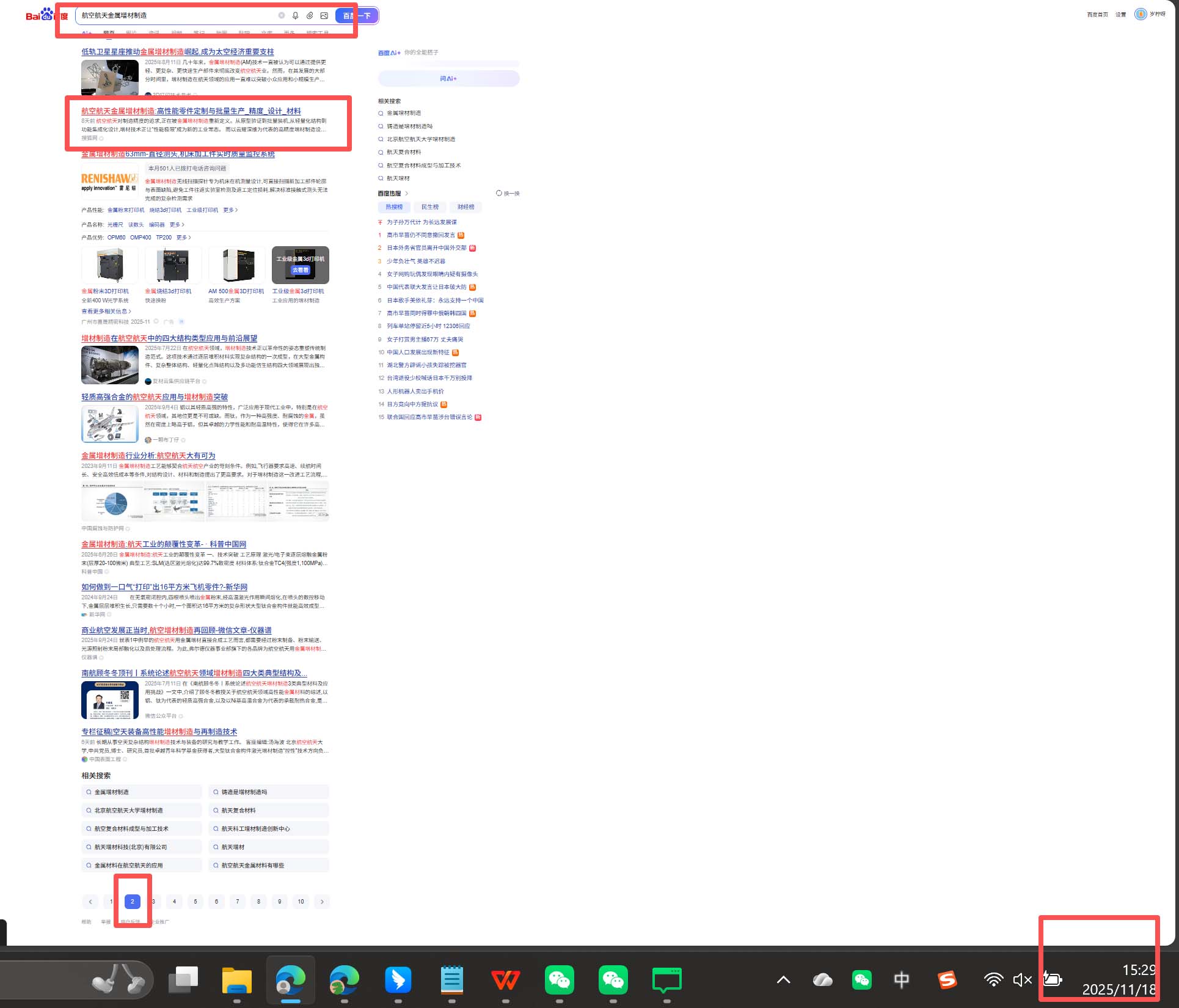Switch to the 民生榜 tab
Image resolution: width=1179 pixels, height=1008 pixels.
[429, 207]
